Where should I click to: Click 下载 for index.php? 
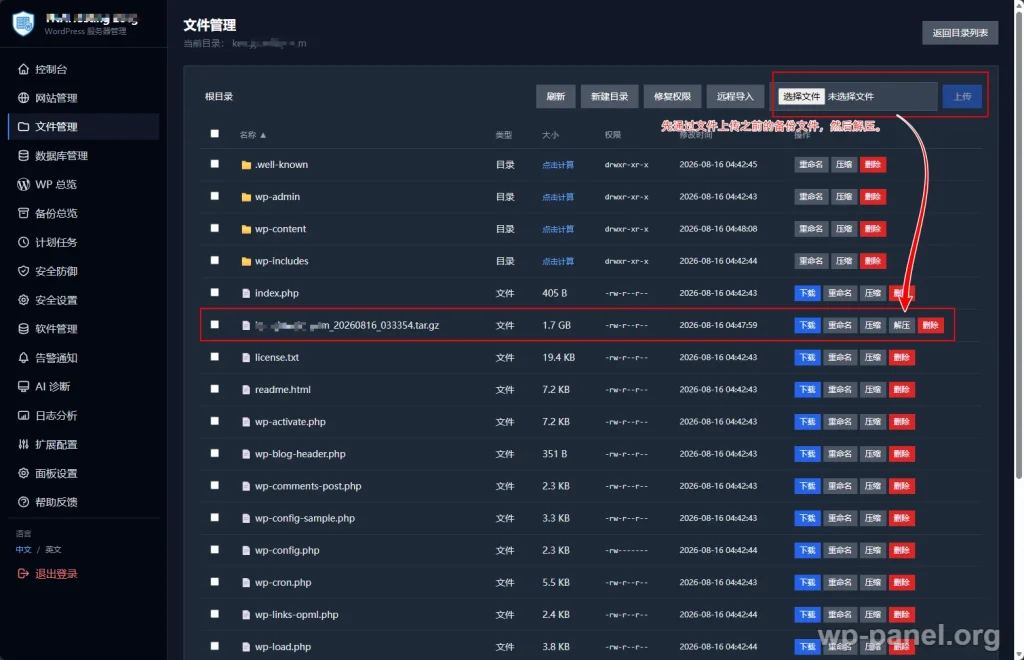[x=807, y=293]
